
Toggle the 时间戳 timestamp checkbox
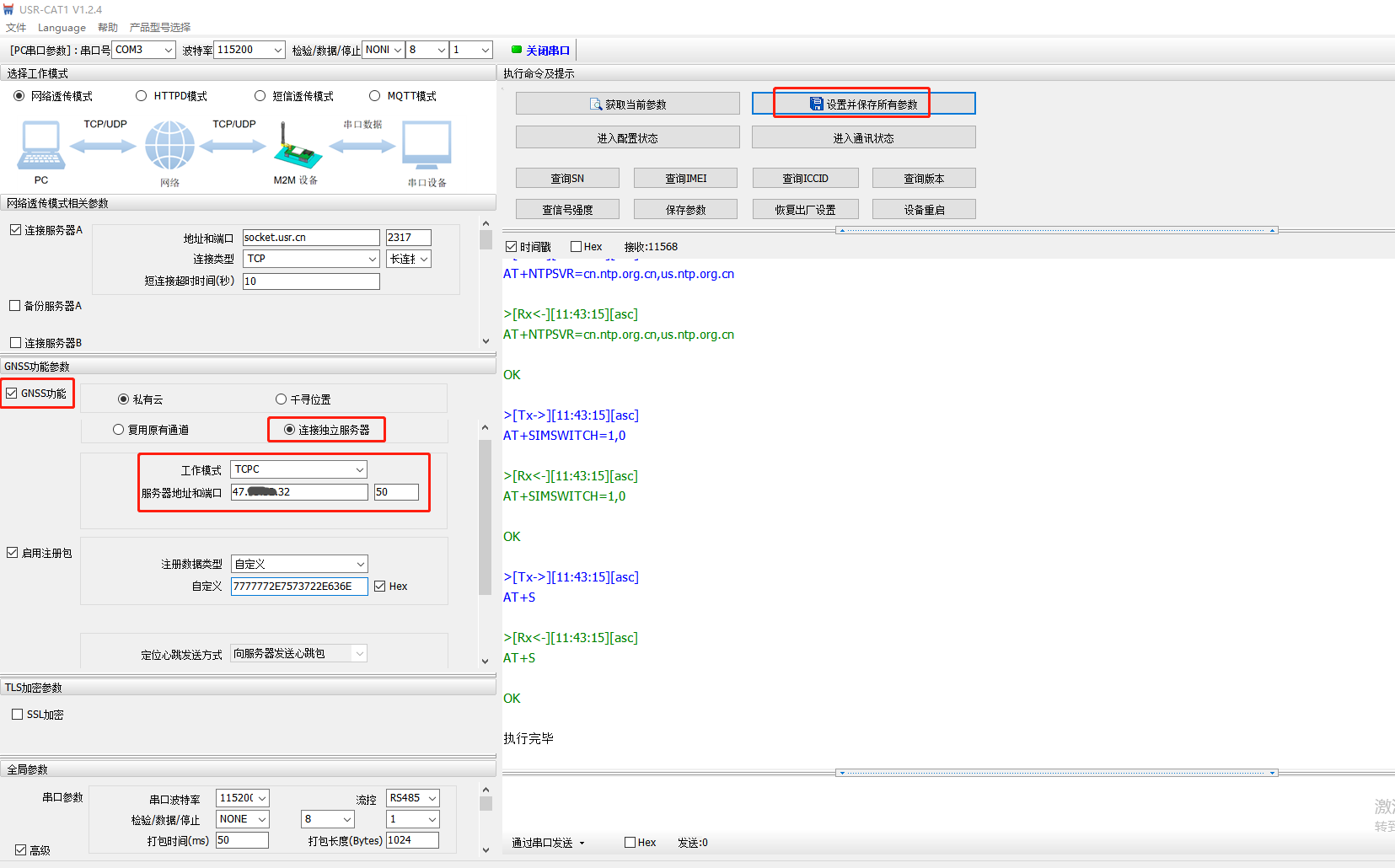(511, 247)
